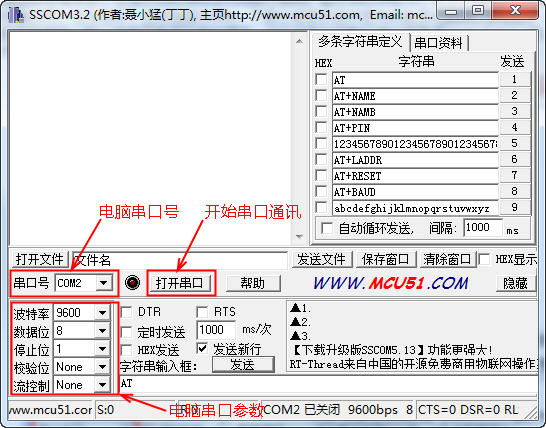Click the AT+NAME string field
The height and width of the screenshot is (428, 546).
pos(415,96)
